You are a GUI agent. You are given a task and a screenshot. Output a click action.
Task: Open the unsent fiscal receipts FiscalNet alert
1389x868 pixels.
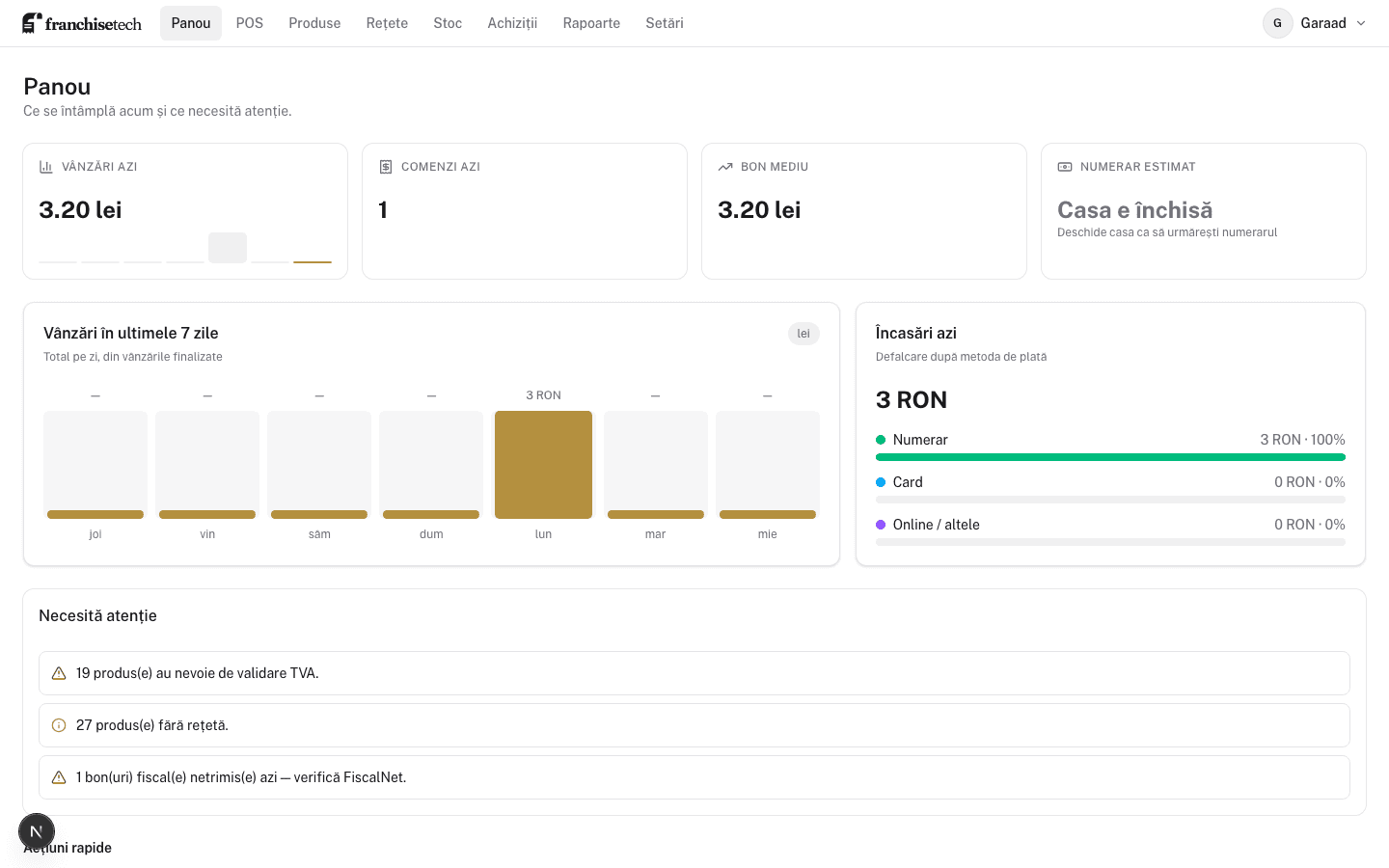tap(694, 777)
